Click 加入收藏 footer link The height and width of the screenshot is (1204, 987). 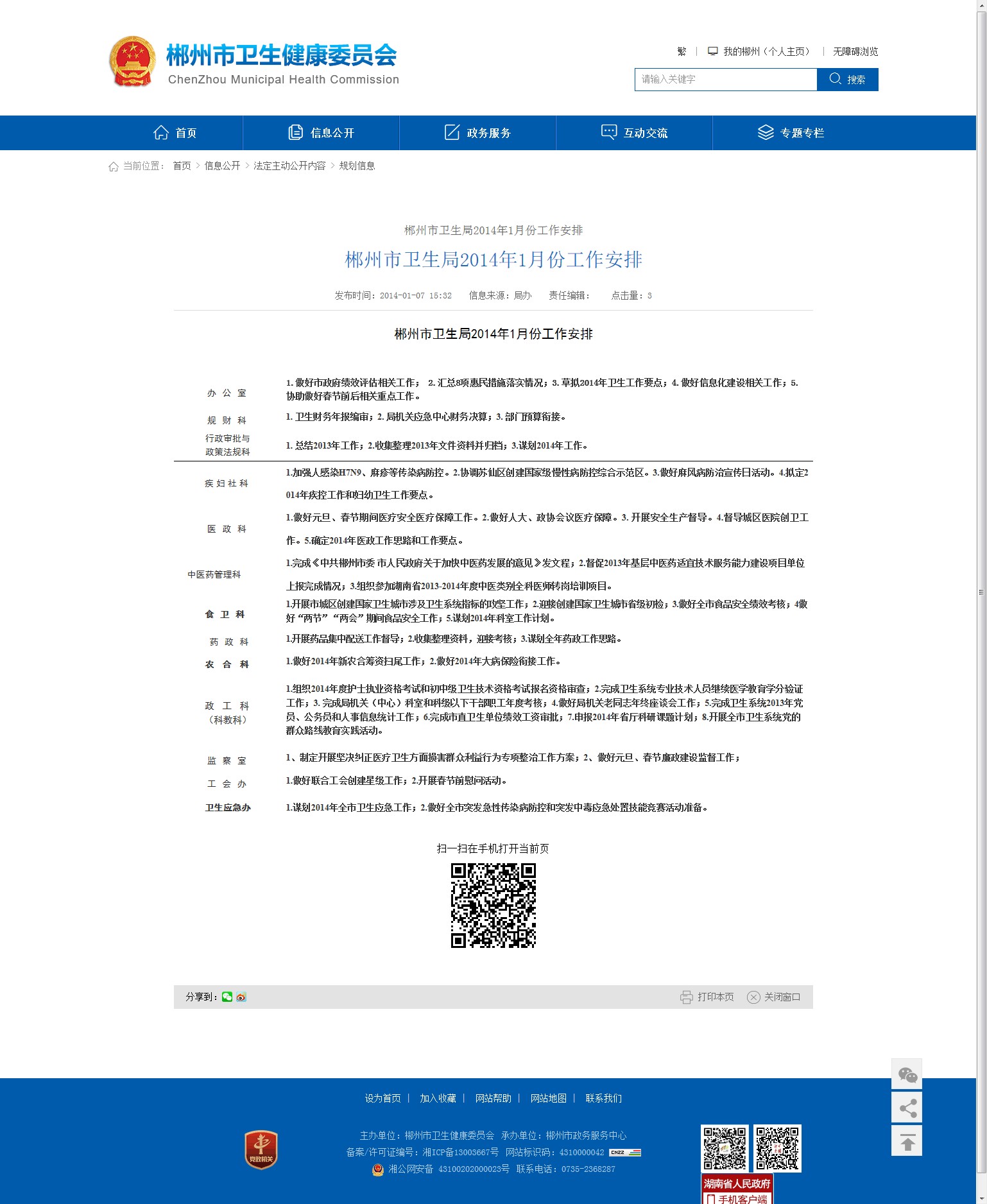tap(438, 1098)
